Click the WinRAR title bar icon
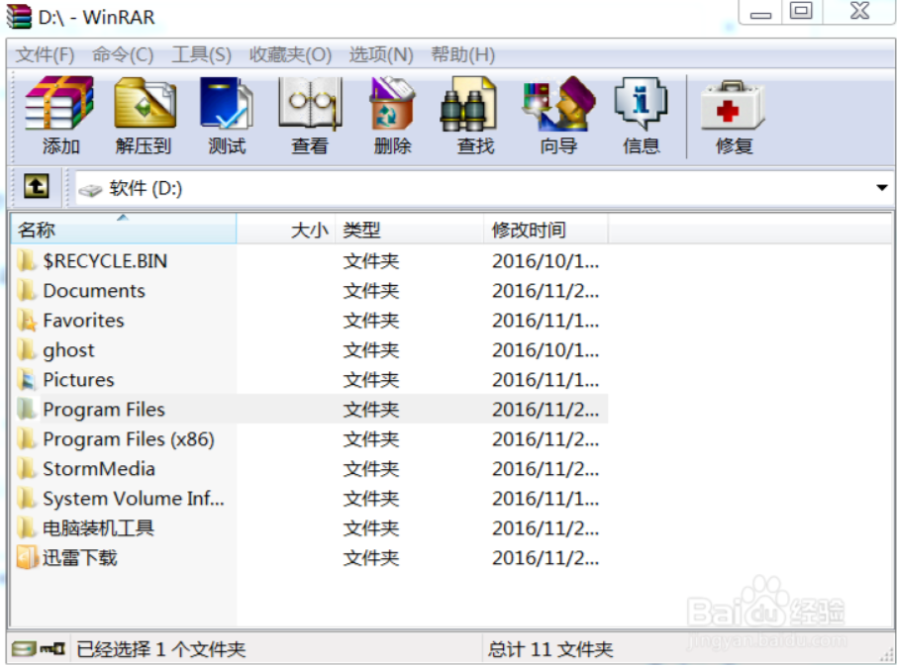Screen dimensions: 900x665 pos(18,17)
